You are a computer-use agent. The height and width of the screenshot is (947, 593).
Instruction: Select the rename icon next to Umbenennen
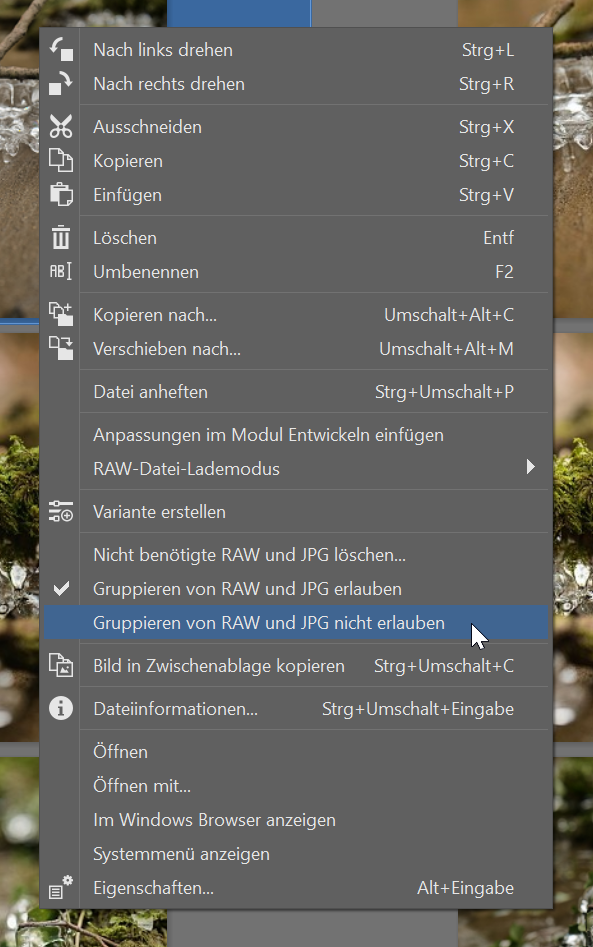tap(60, 271)
